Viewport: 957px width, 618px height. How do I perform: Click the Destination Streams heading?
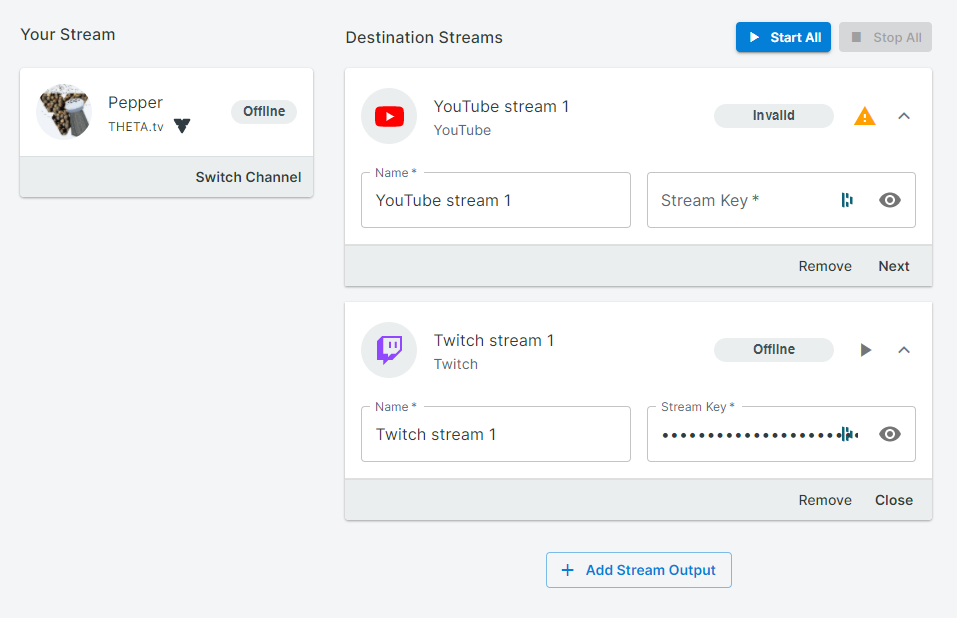[424, 37]
